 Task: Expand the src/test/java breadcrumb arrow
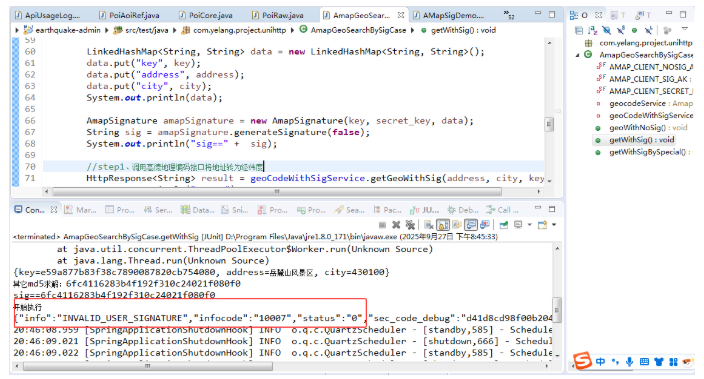pos(174,30)
